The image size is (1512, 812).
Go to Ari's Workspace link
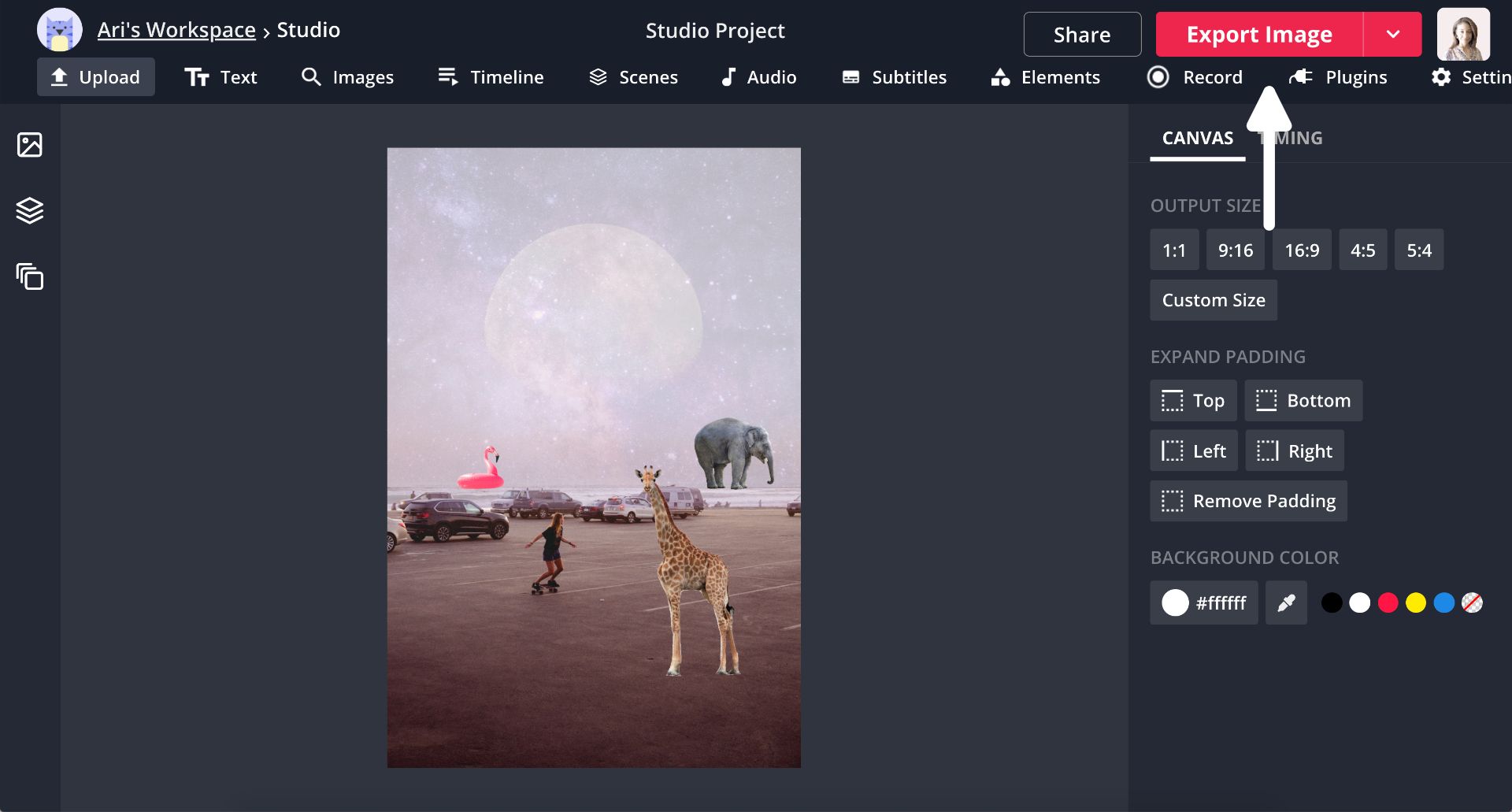click(176, 30)
